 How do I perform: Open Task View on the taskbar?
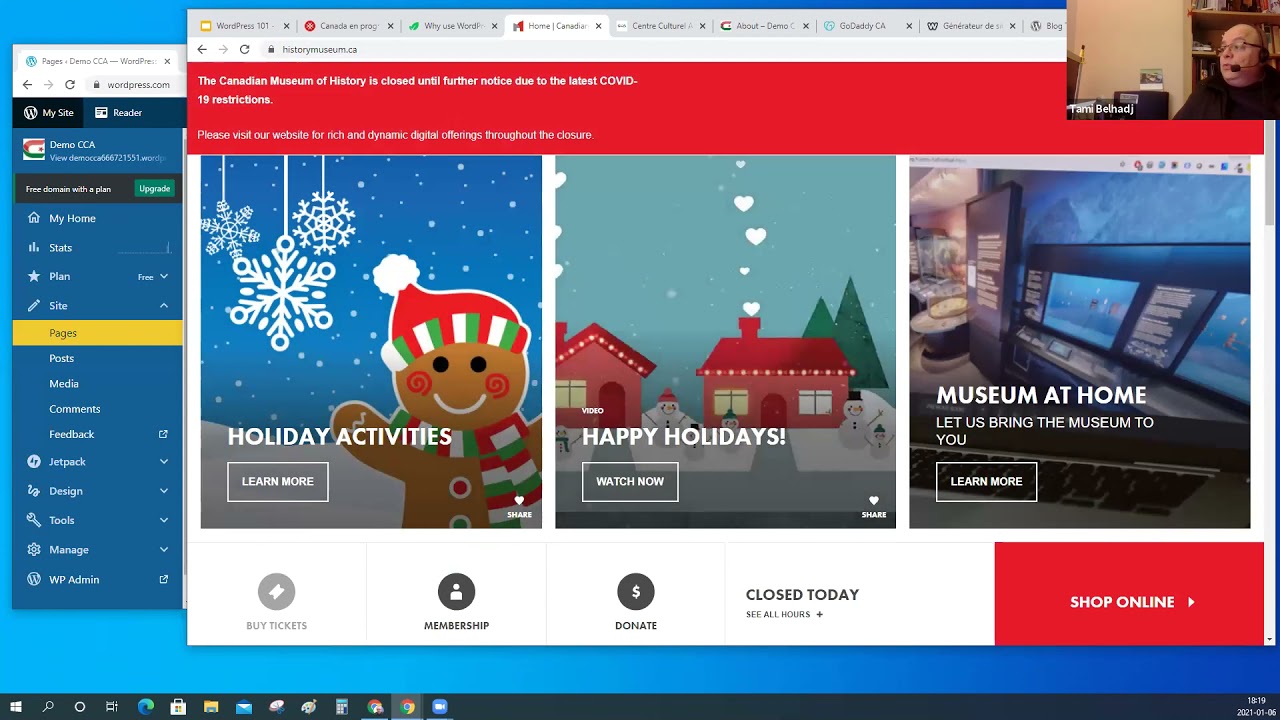pyautogui.click(x=112, y=707)
